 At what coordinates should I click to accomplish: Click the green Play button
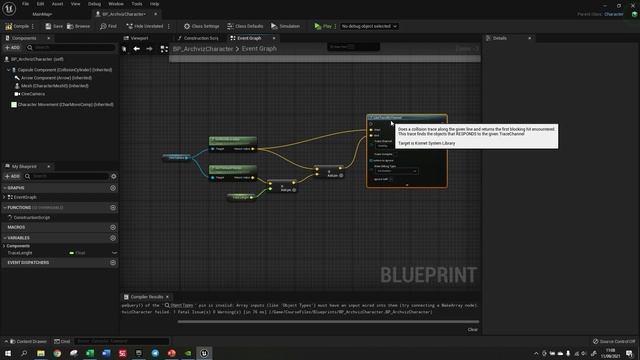(x=323, y=26)
